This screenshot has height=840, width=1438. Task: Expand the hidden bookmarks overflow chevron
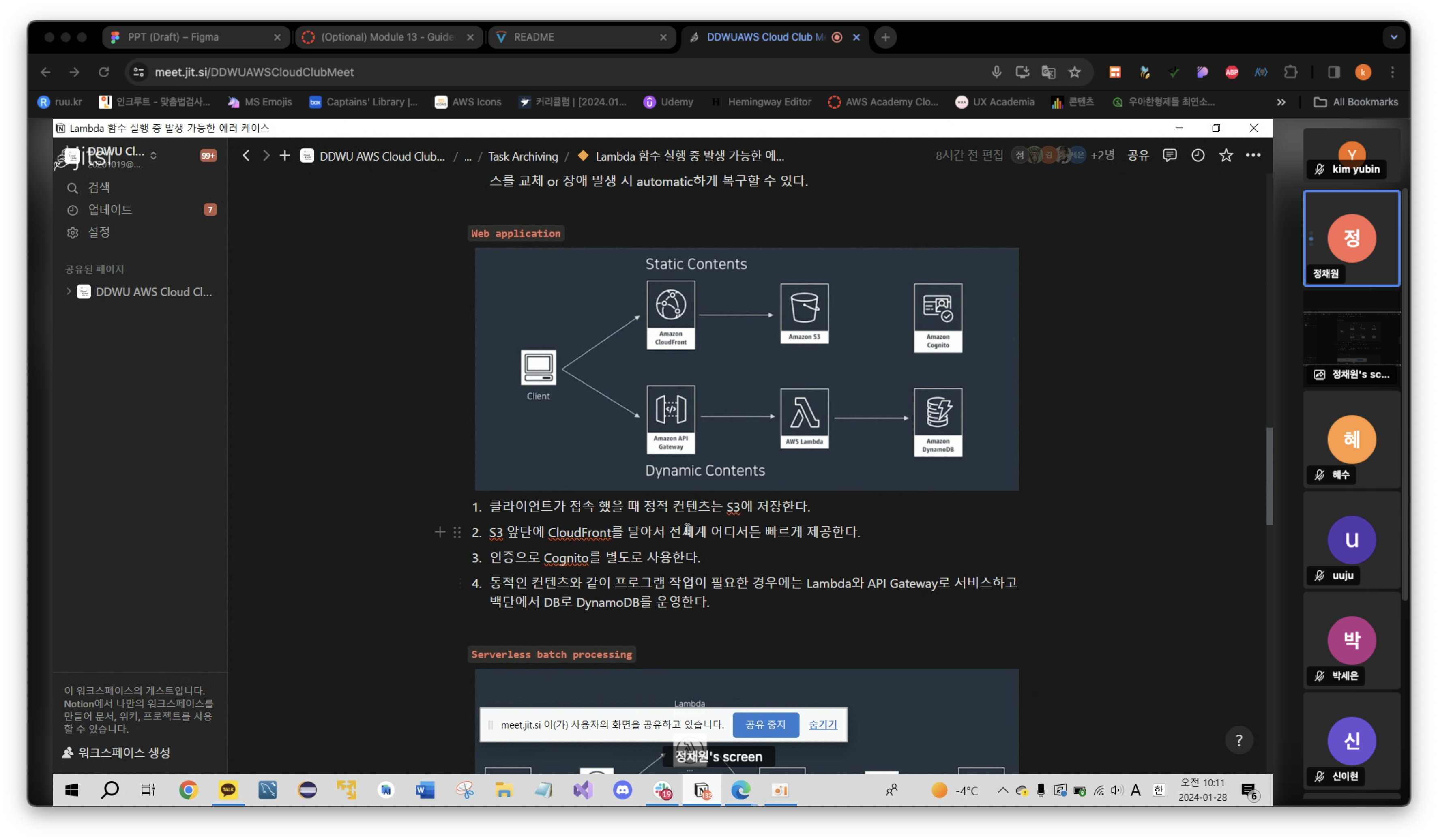pyautogui.click(x=1281, y=102)
